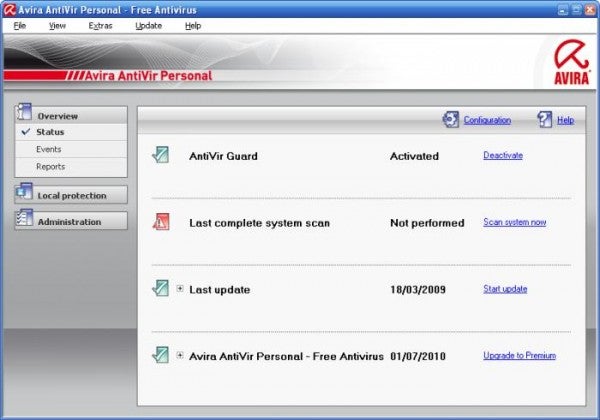Open the File menu
The height and width of the screenshot is (420, 600).
(x=20, y=25)
